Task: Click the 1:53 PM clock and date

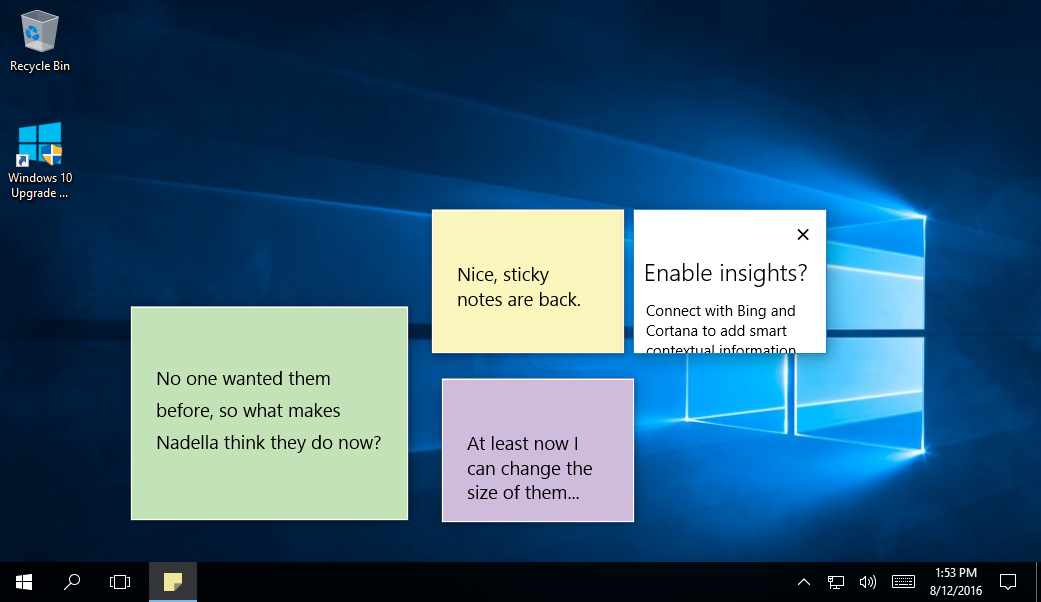Action: [955, 582]
